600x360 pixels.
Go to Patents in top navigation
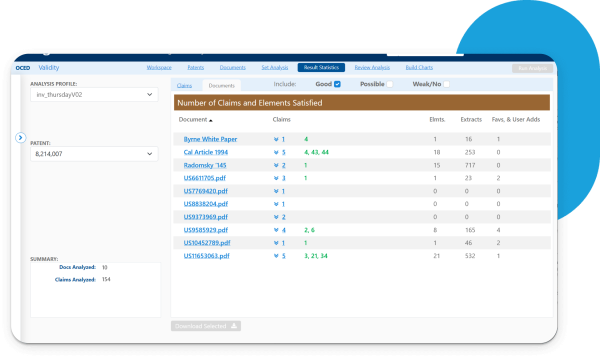coord(196,68)
